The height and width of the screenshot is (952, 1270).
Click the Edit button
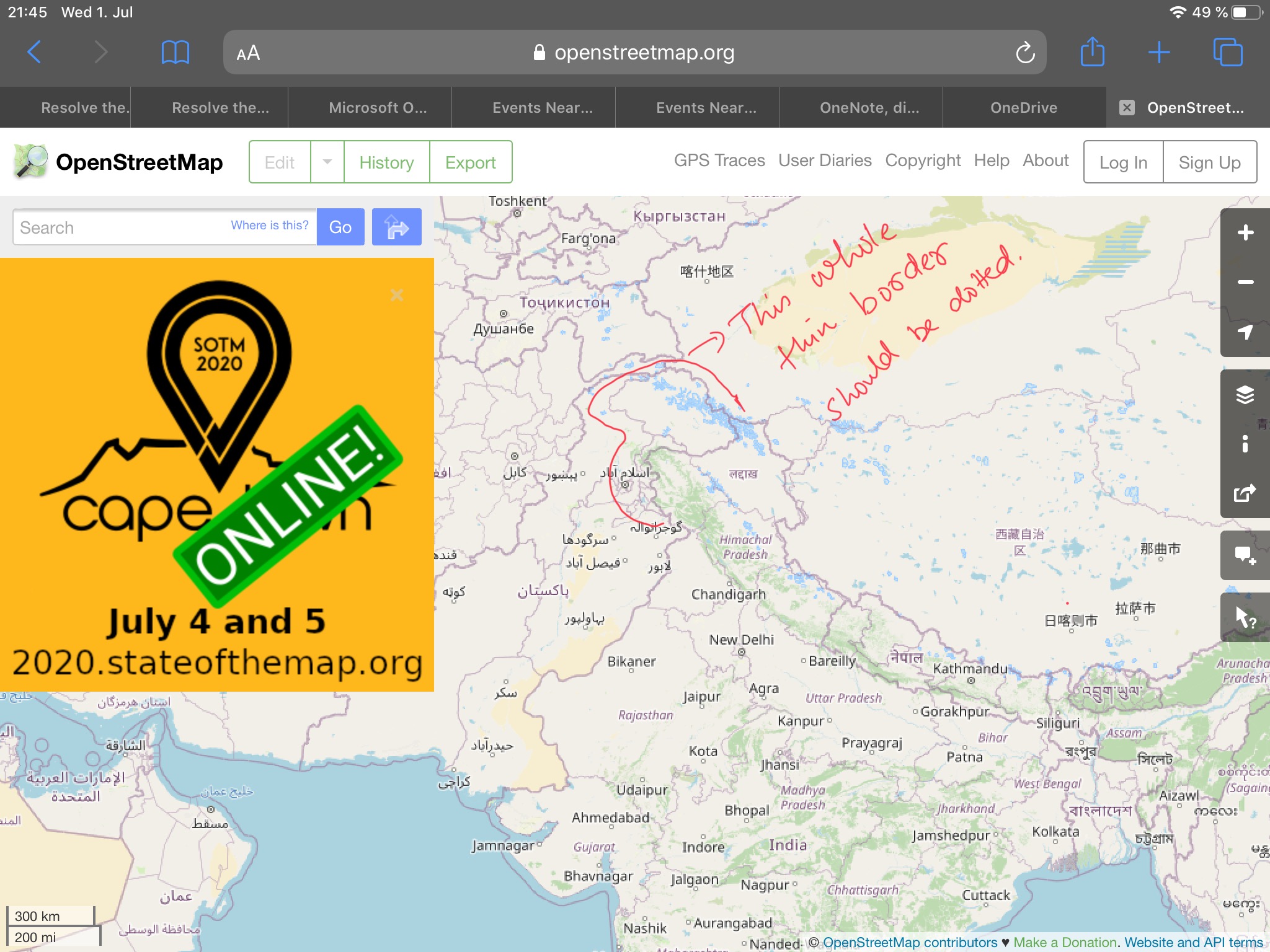[x=280, y=162]
